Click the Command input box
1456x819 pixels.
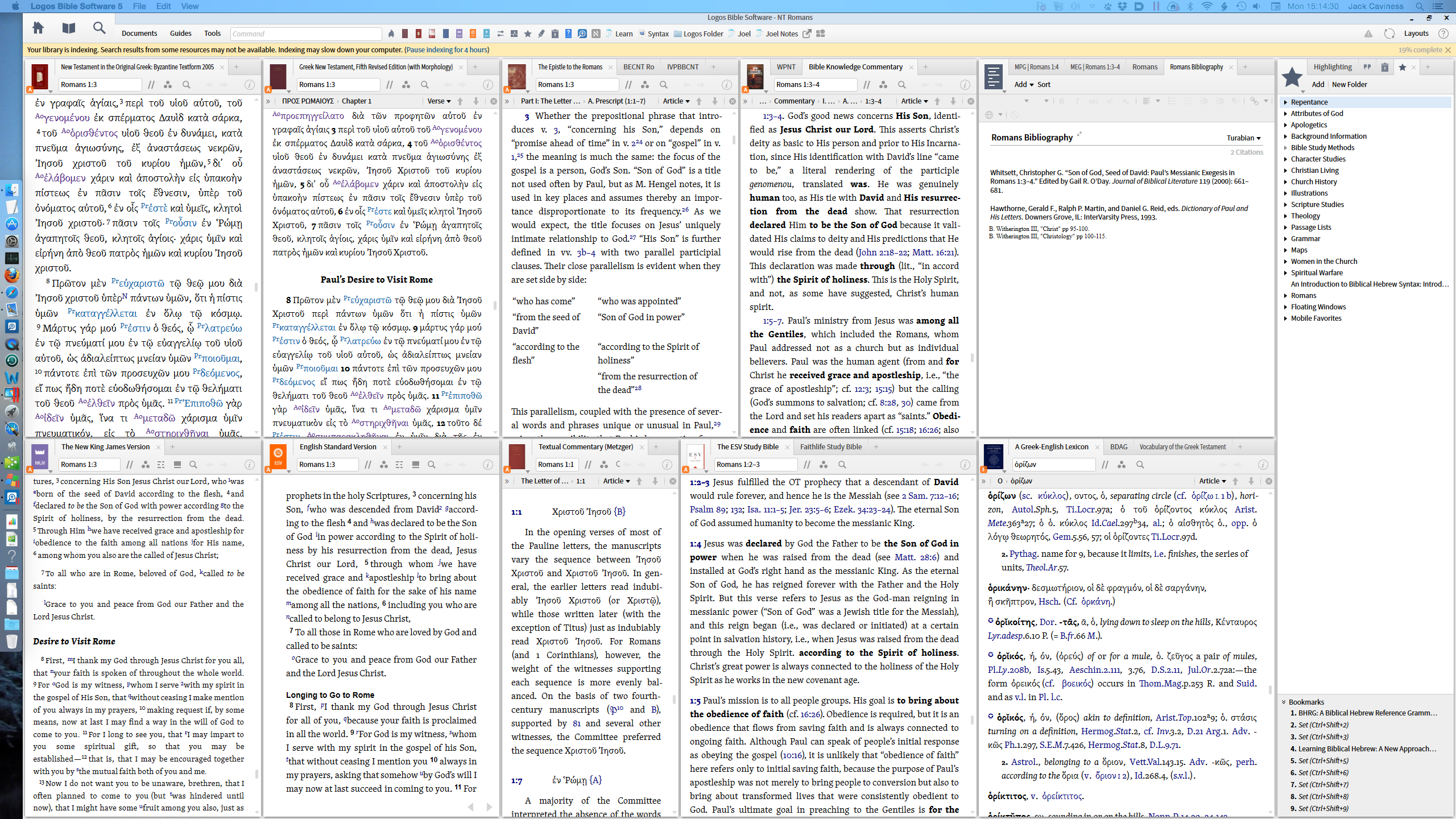click(x=306, y=34)
